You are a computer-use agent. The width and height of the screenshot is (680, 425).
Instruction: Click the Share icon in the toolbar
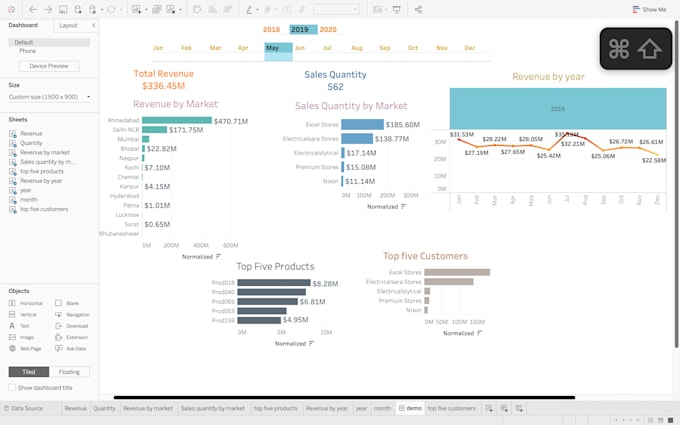point(418,9)
